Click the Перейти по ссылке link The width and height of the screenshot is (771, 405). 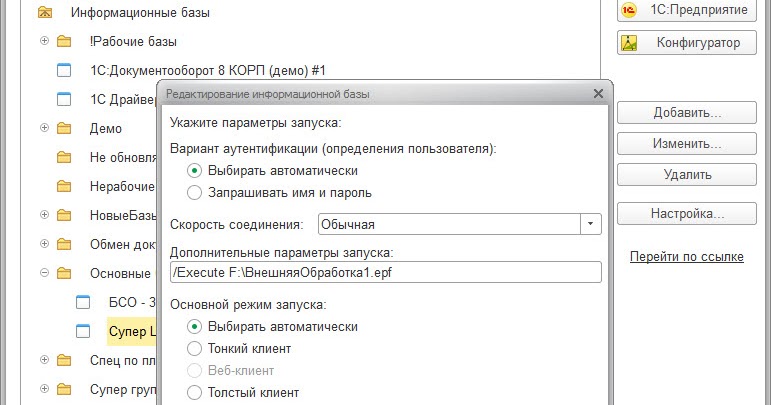(x=686, y=257)
